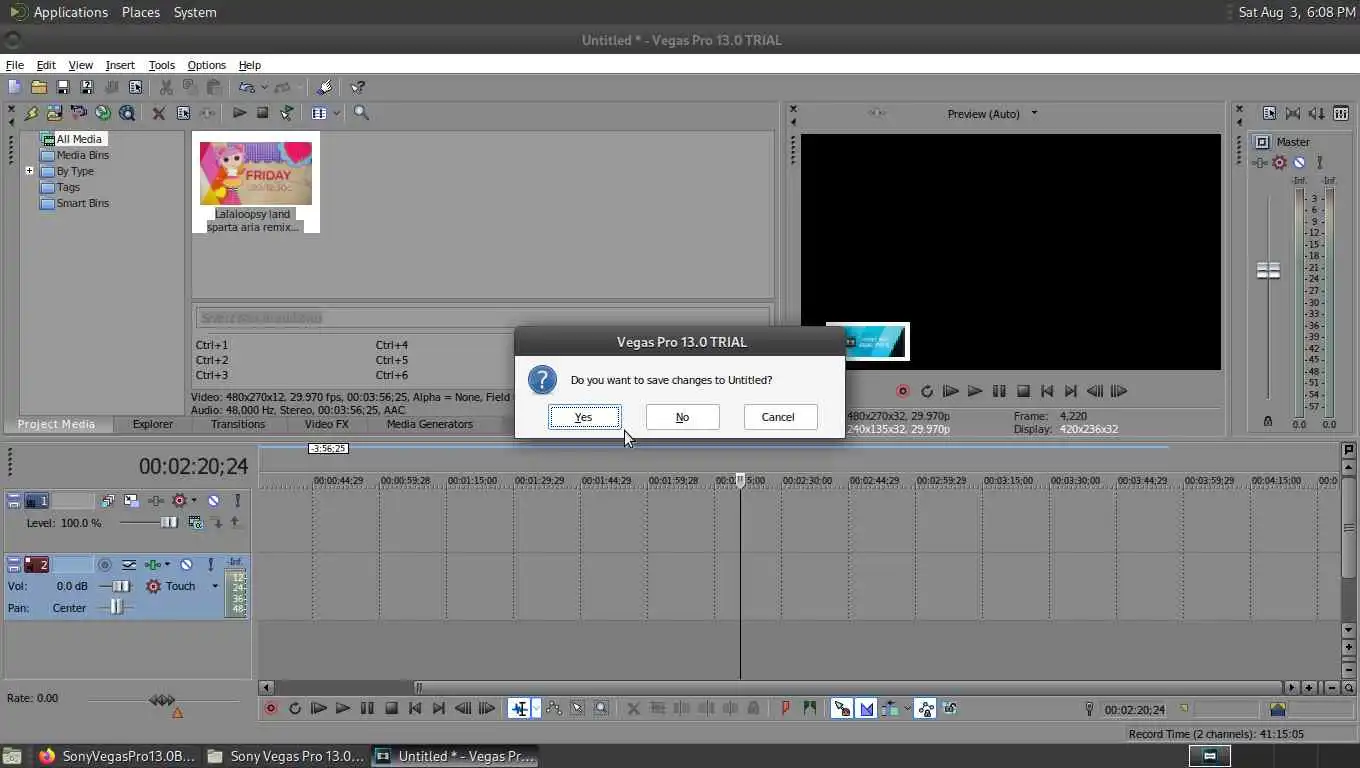Adjust the Master volume fader

1268,270
